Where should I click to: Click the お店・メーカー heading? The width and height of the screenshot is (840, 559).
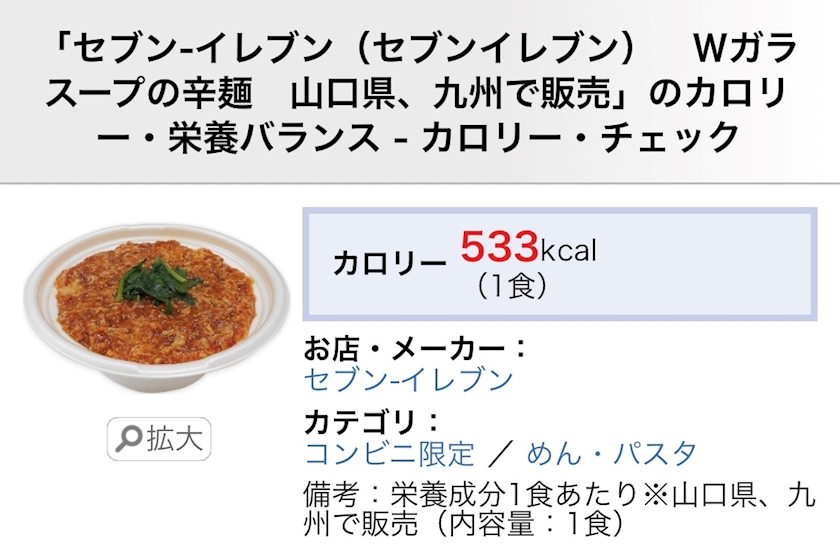(415, 349)
